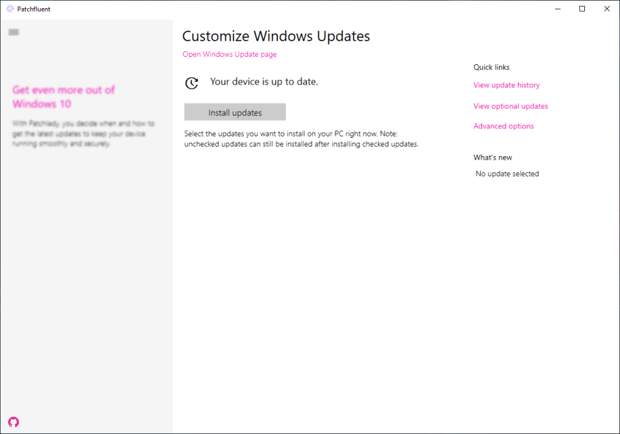Click the update selection instructions note
Image resolution: width=620 pixels, height=434 pixels.
pyautogui.click(x=300, y=138)
